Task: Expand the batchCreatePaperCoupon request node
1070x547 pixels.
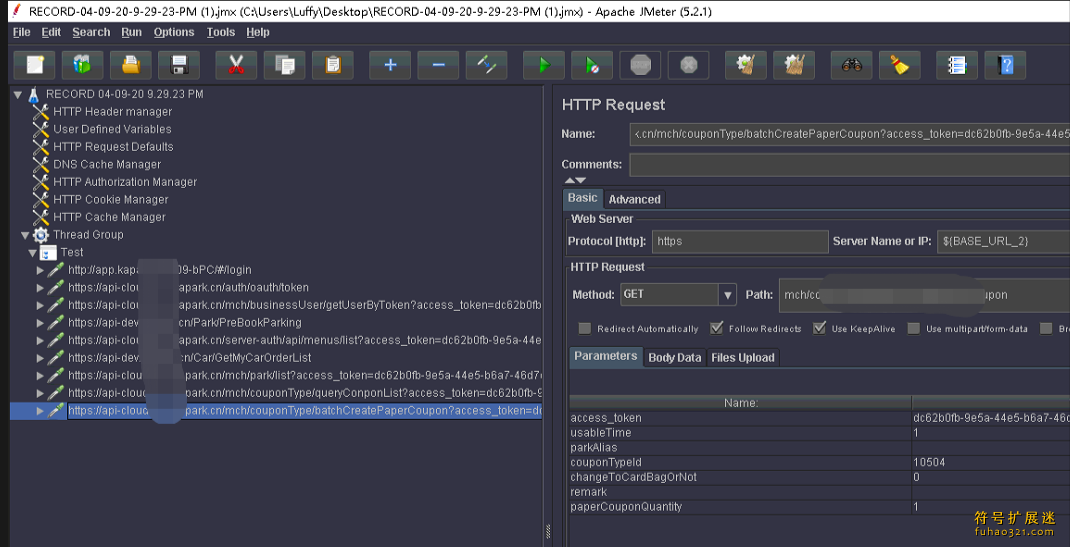Action: [40, 411]
